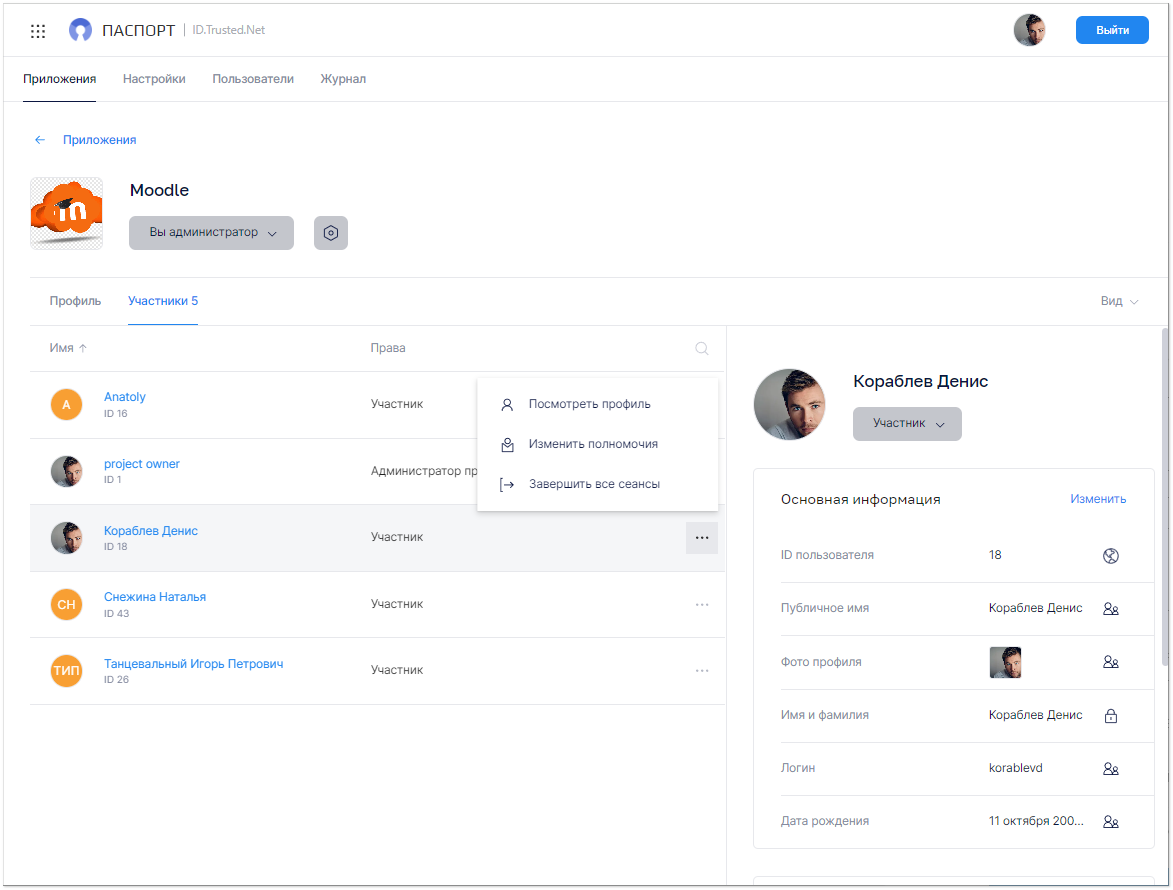Click visibility icon for Публичное имя row
The height and width of the screenshot is (890, 1173).
pos(1111,609)
